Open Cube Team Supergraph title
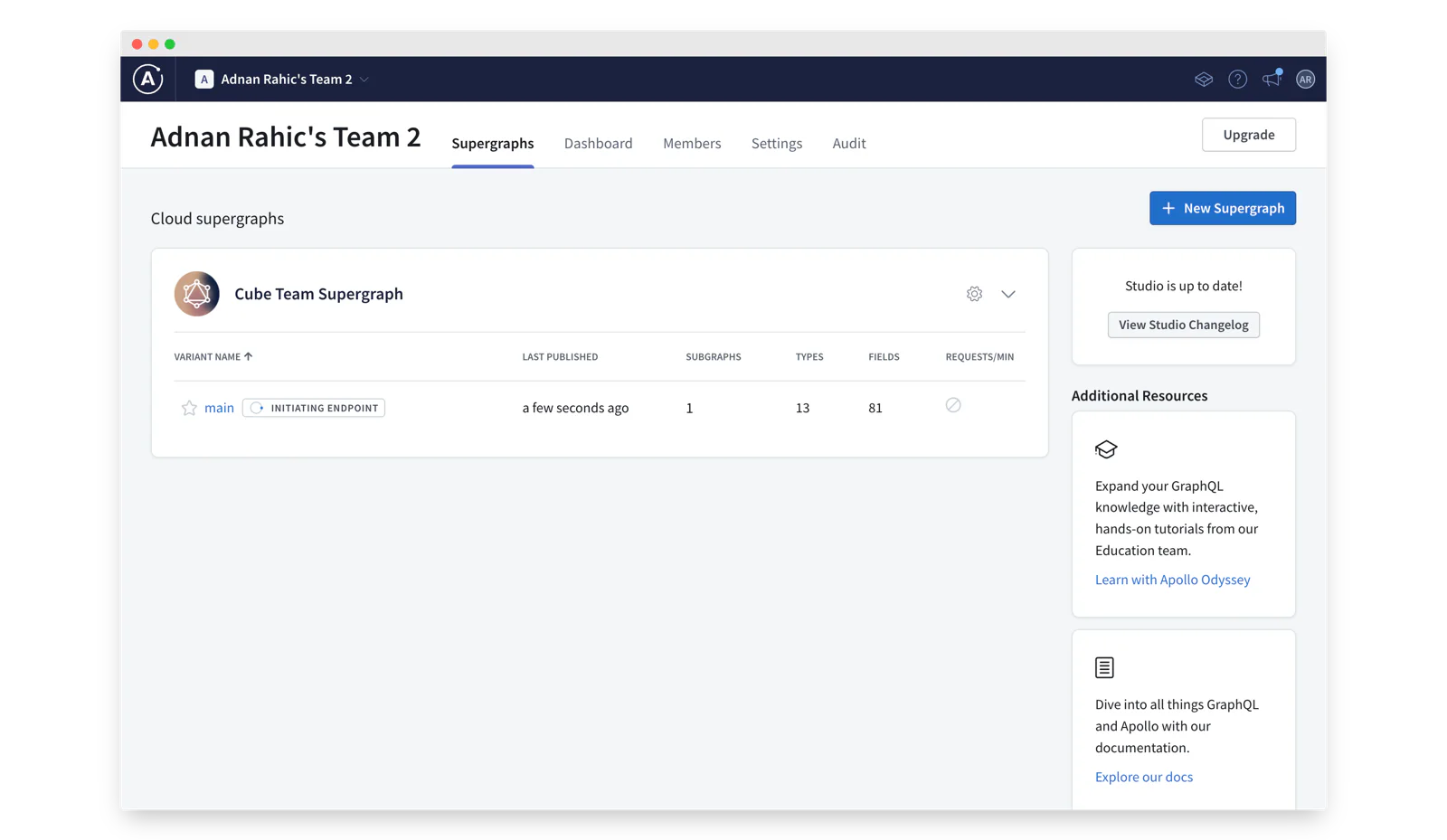The width and height of the screenshot is (1447, 840). click(x=318, y=294)
